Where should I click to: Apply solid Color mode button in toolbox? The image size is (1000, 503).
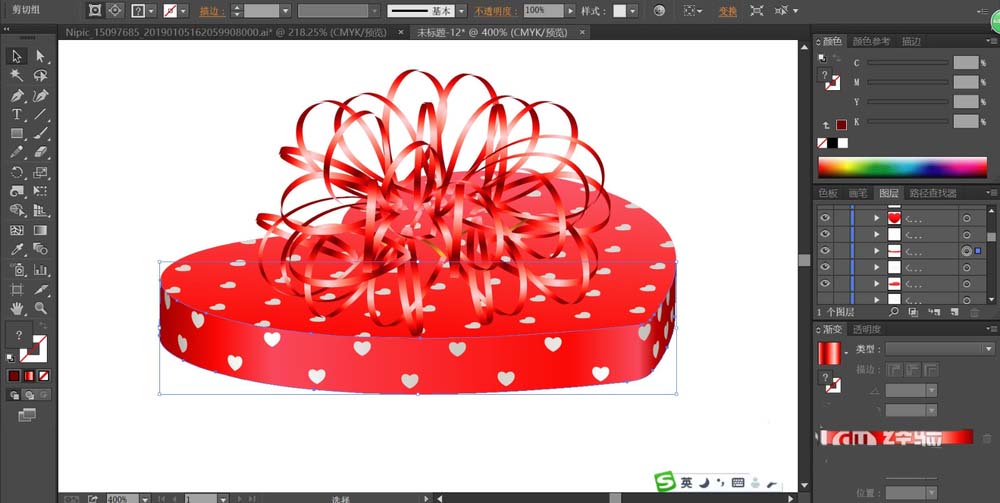click(14, 375)
